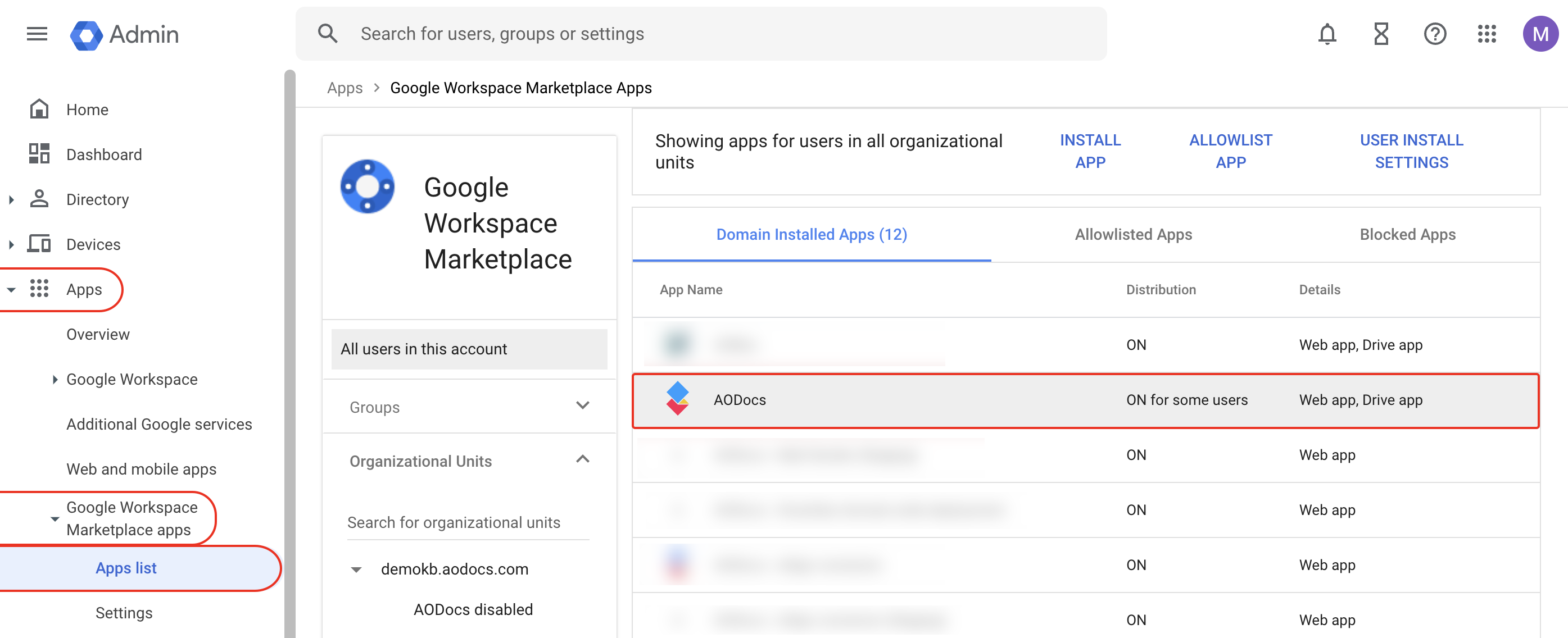Open the hamburger main menu
This screenshot has height=638, width=1568.
pos(37,34)
